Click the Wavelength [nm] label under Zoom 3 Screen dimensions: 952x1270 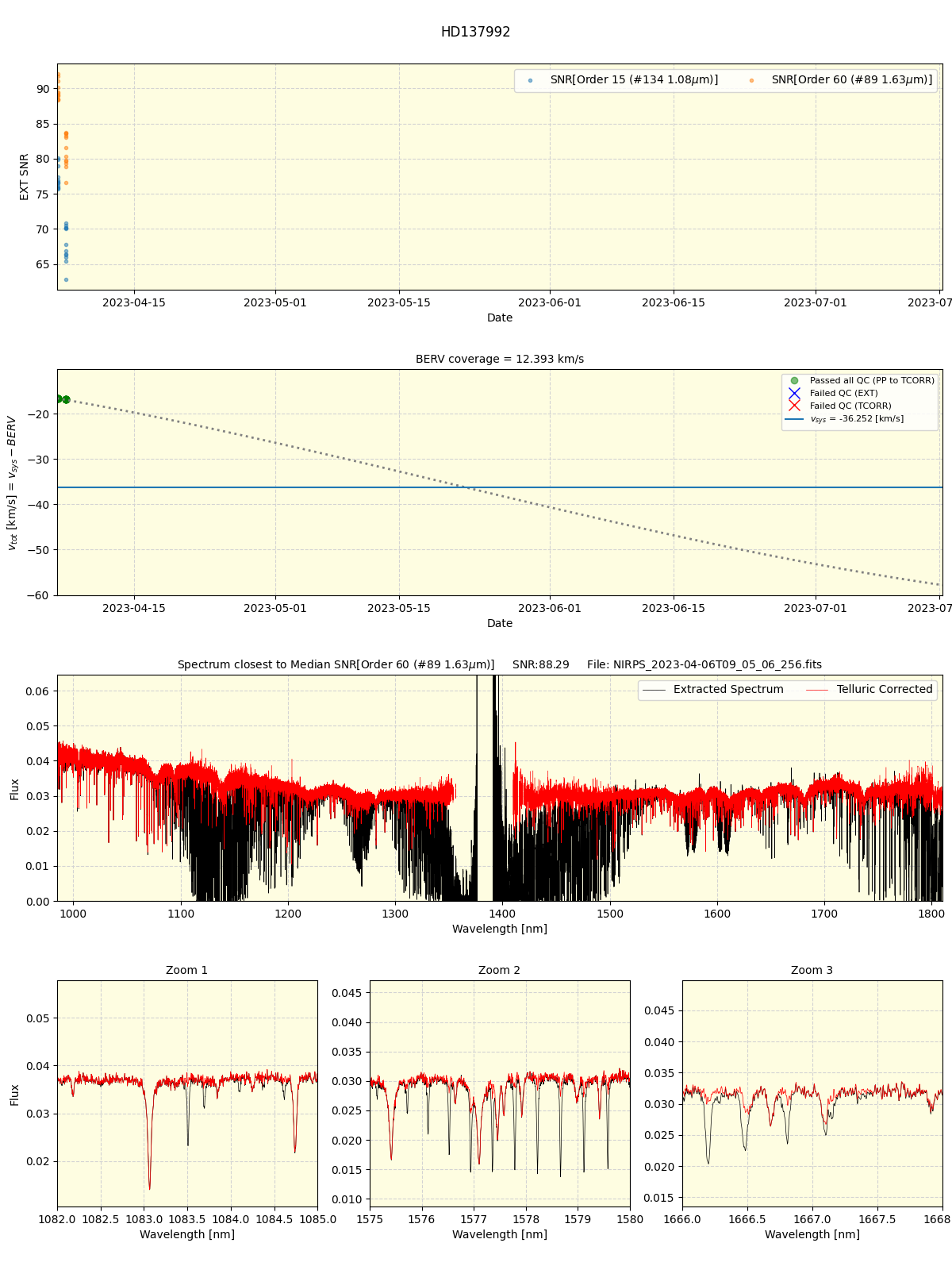812,1234
